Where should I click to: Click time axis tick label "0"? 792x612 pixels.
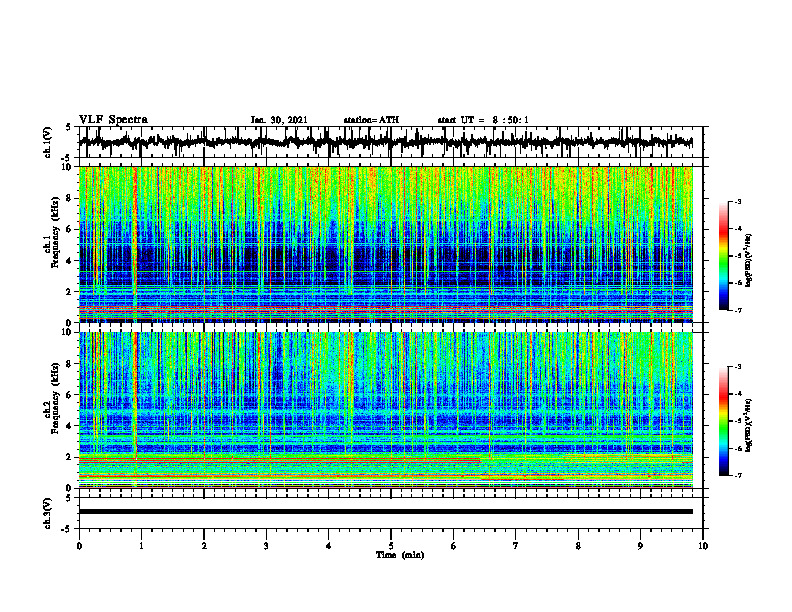coord(79,546)
